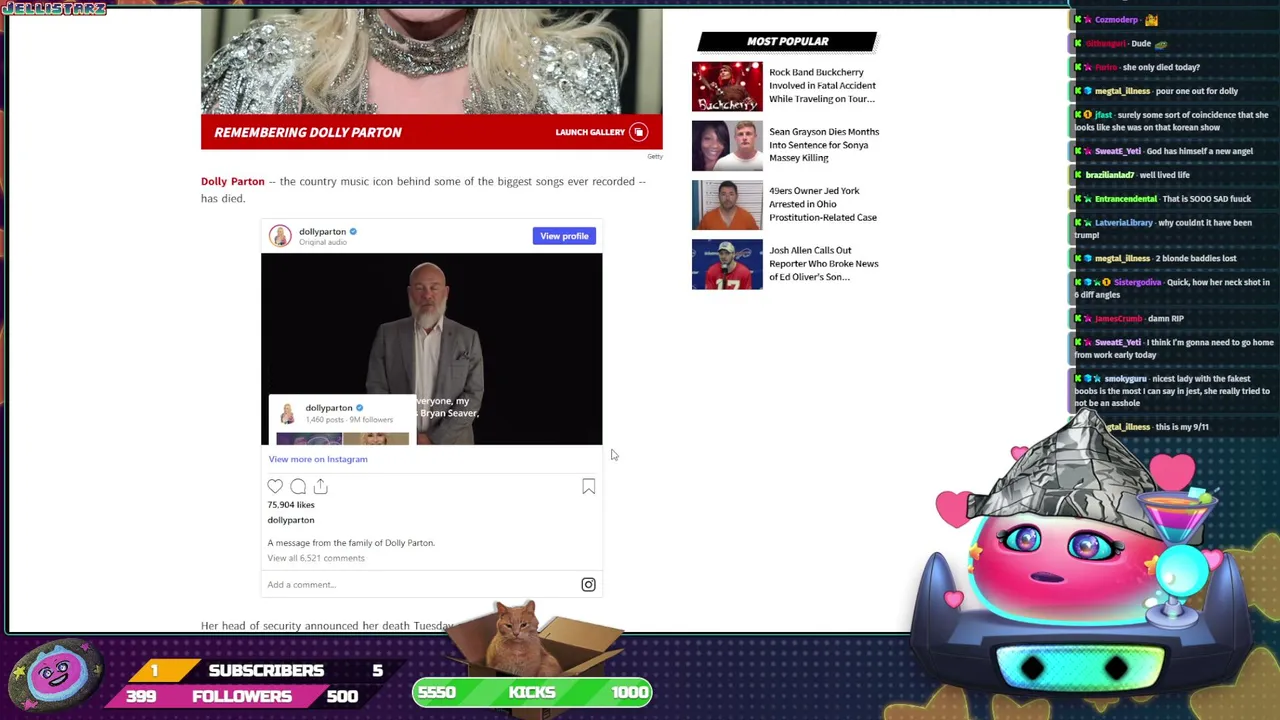The height and width of the screenshot is (720, 1280).
Task: Open the 49ers Owner Jed York Arrested headline
Action: point(823,204)
